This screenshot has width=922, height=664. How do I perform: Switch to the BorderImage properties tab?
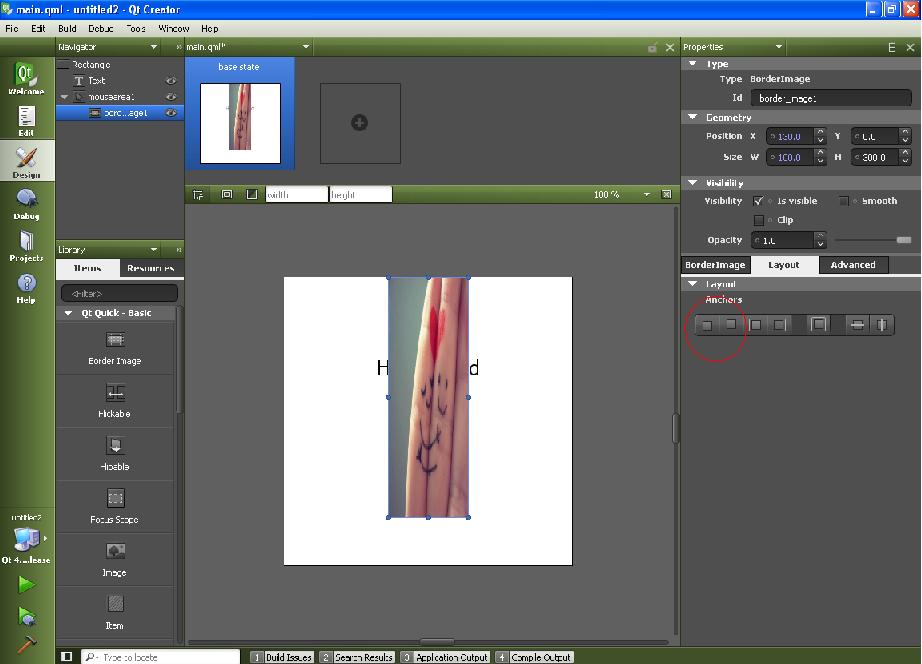[x=715, y=265]
